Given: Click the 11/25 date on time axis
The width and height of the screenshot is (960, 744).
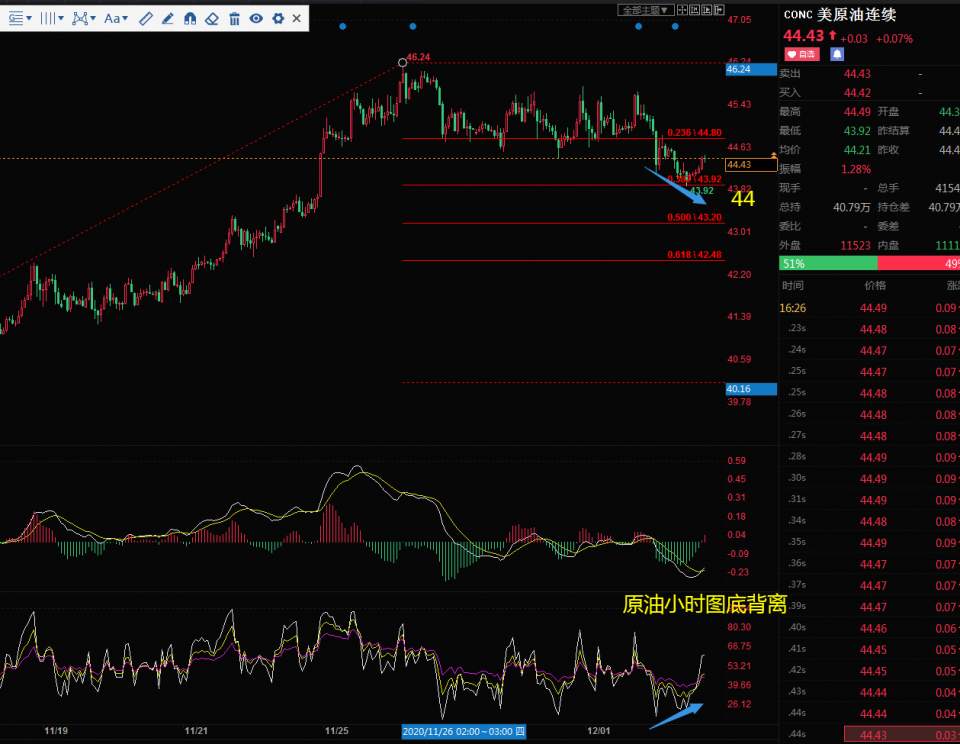Looking at the screenshot, I should pos(337,731).
